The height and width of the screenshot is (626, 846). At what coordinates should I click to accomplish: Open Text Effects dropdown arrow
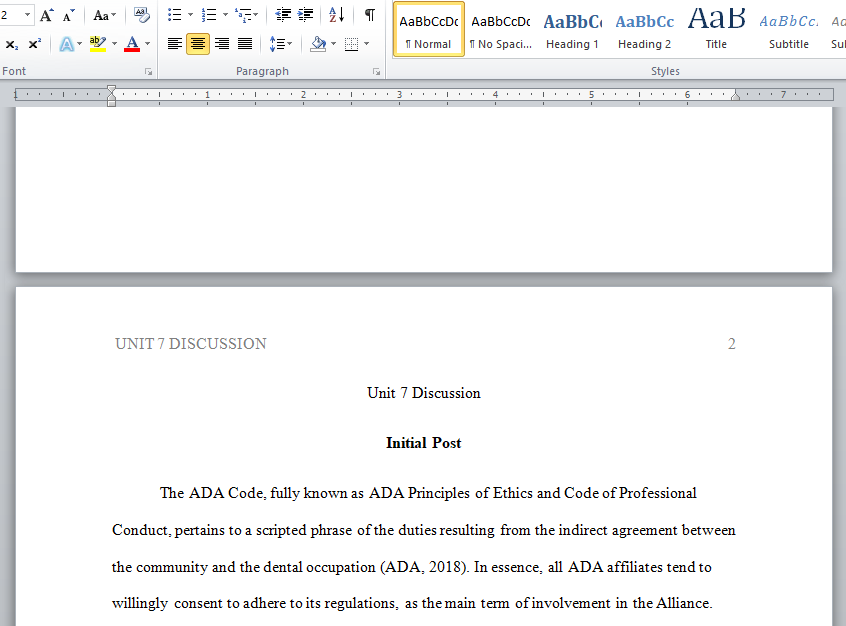[x=80, y=44]
